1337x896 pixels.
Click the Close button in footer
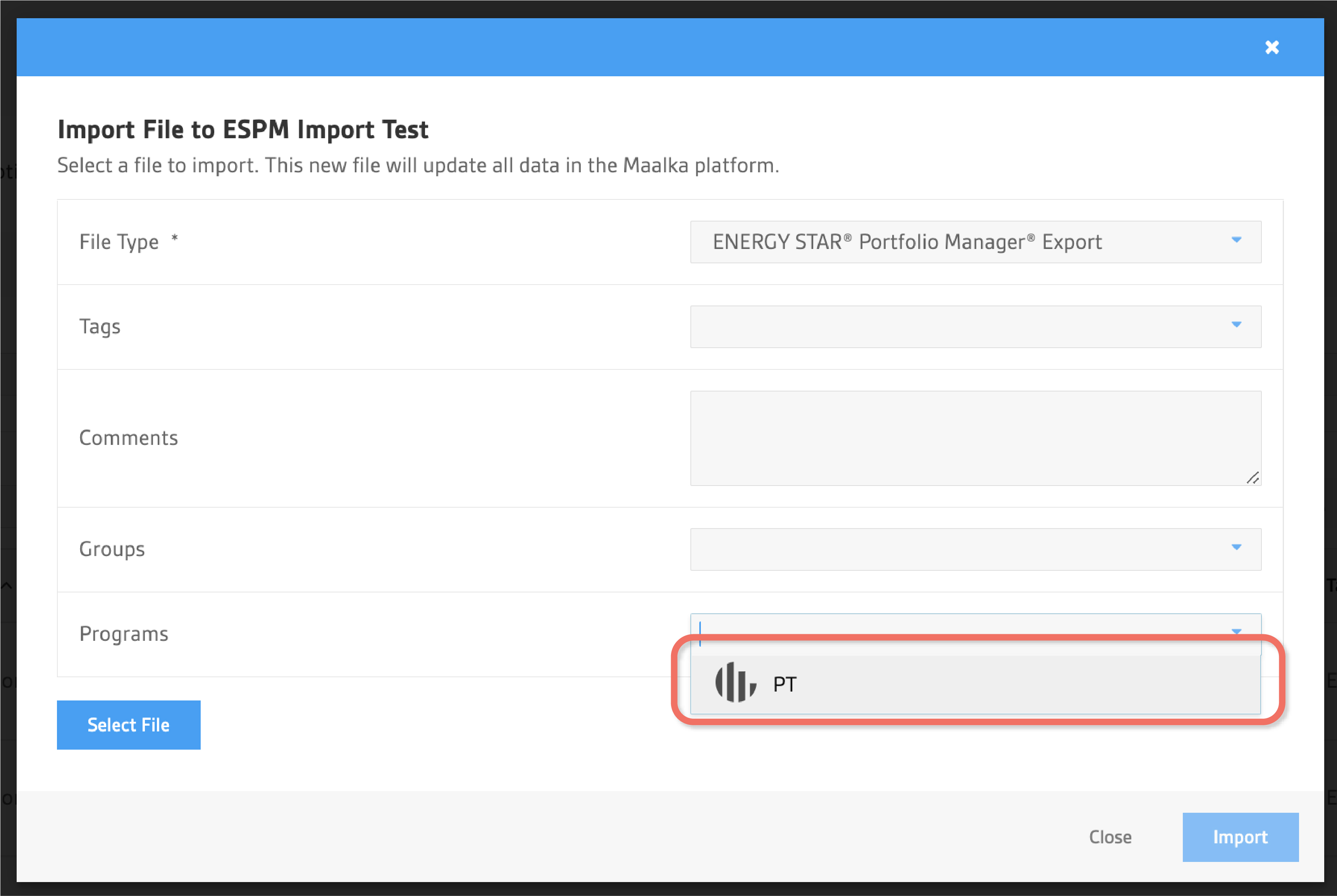pos(1110,837)
